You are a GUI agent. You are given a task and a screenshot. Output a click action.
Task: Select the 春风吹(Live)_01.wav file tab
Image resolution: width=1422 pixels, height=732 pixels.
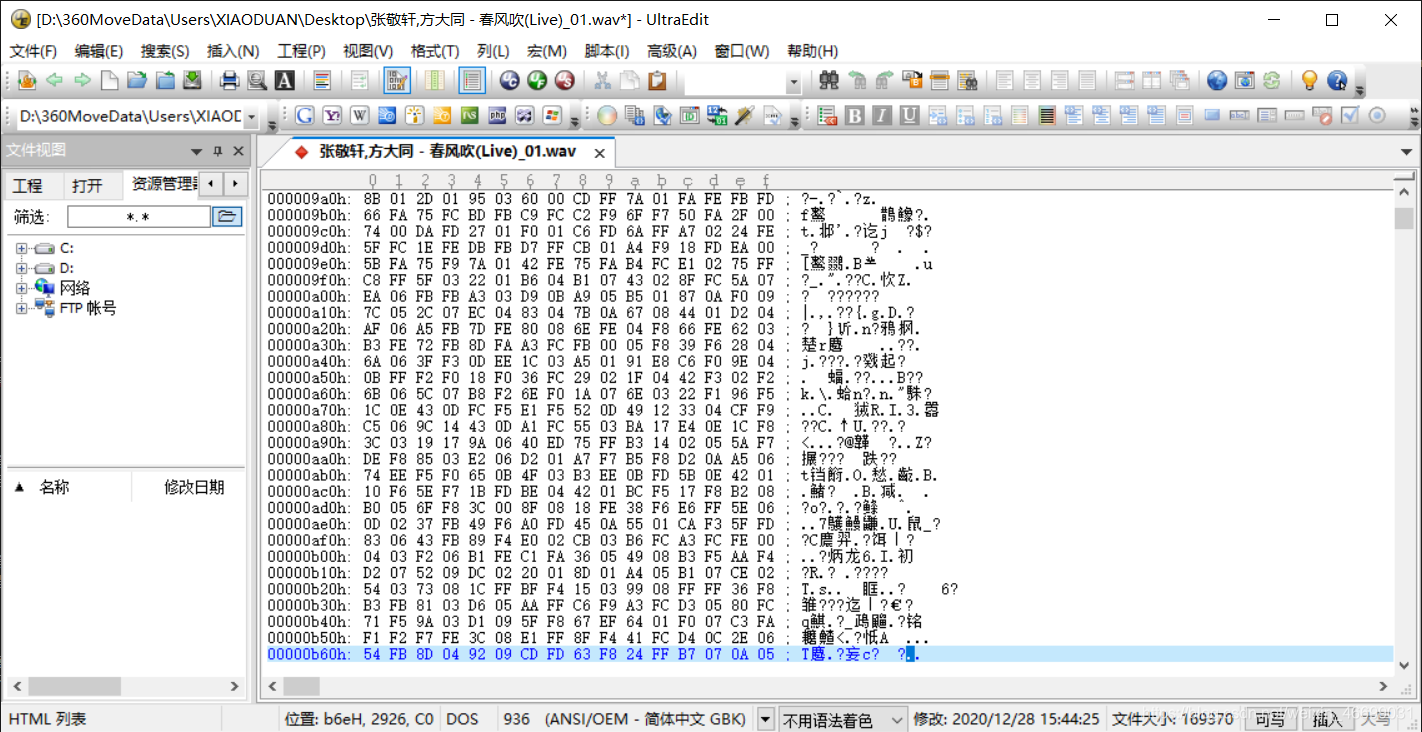447,152
